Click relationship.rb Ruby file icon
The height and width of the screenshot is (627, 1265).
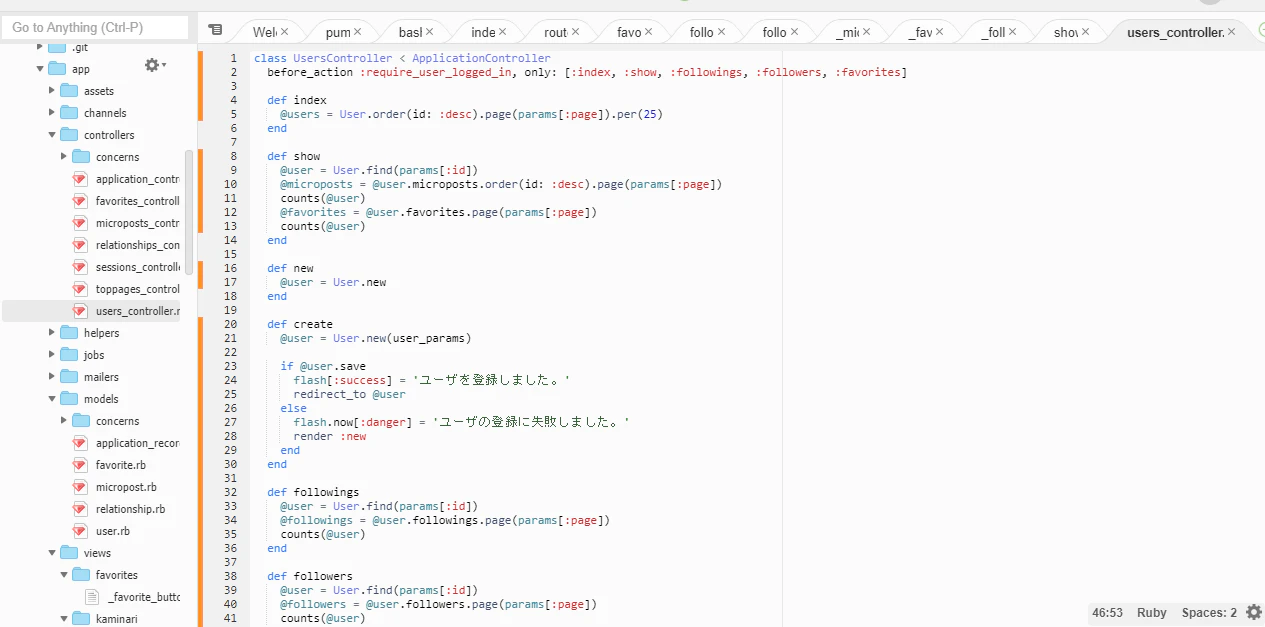pyautogui.click(x=80, y=509)
